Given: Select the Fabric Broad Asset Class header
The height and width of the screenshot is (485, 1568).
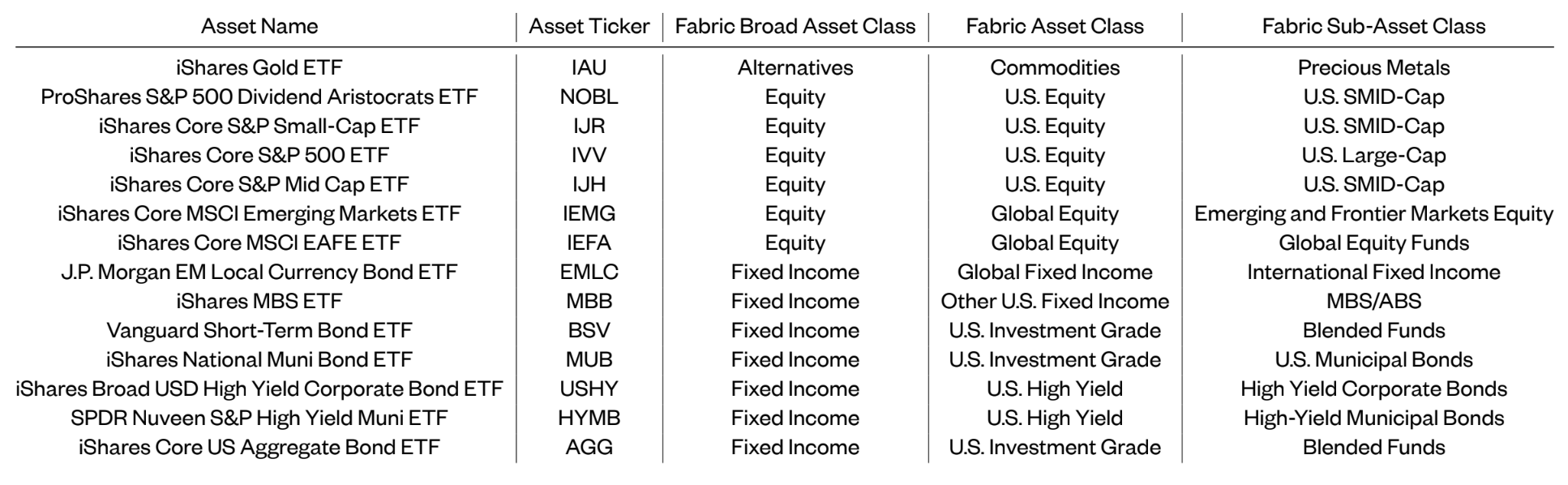Looking at the screenshot, I should (795, 26).
